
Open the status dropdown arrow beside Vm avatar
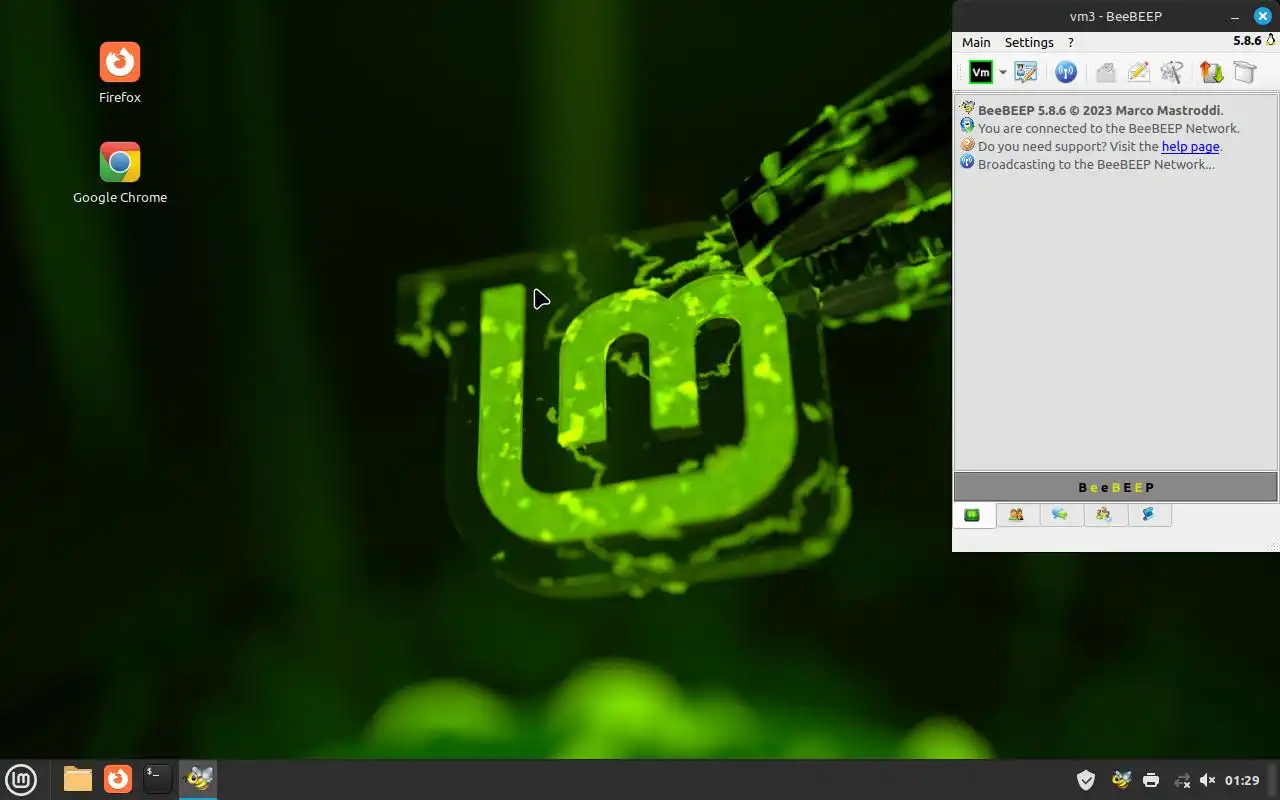pos(1002,73)
